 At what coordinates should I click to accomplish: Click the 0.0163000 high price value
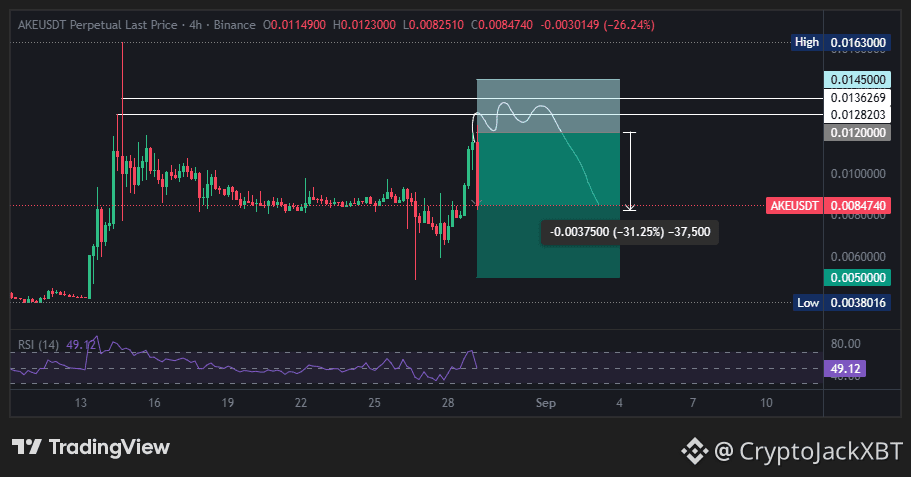(x=858, y=42)
